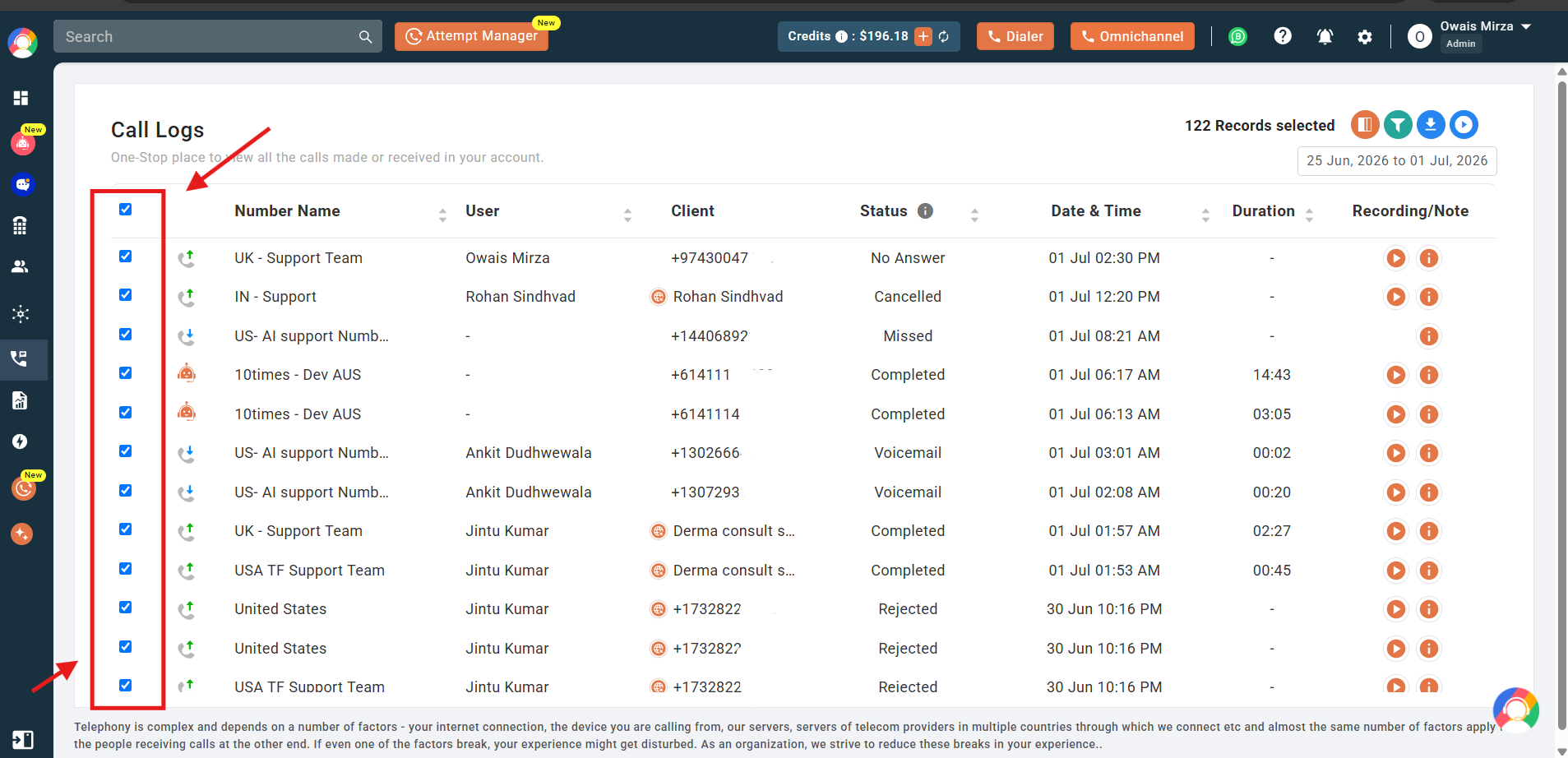This screenshot has height=758, width=1568.
Task: Open the chat widget bubble icon
Action: pyautogui.click(x=1516, y=709)
